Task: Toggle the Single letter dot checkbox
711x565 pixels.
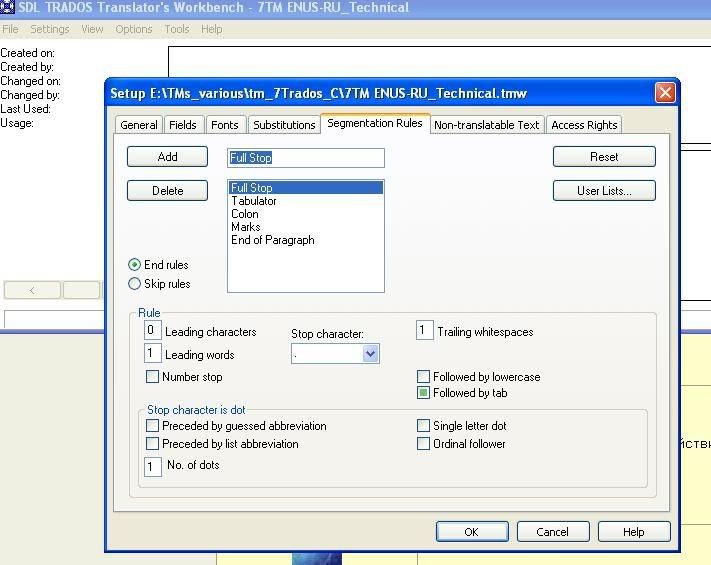Action: 423,426
